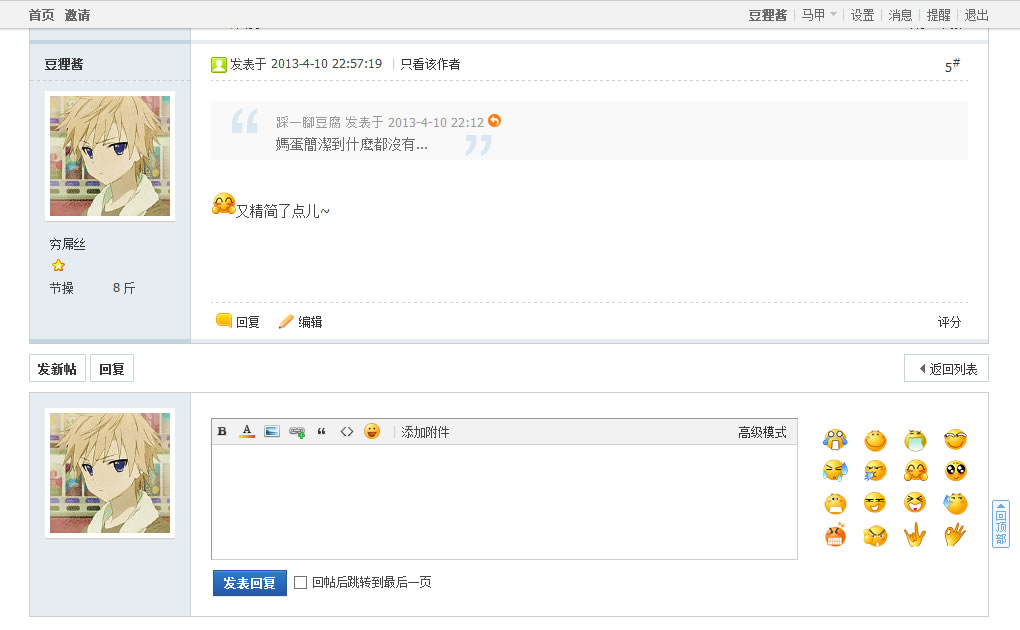Screen dimensions: 1020x630
Task: Insert the face-mask emoji
Action: click(x=915, y=440)
